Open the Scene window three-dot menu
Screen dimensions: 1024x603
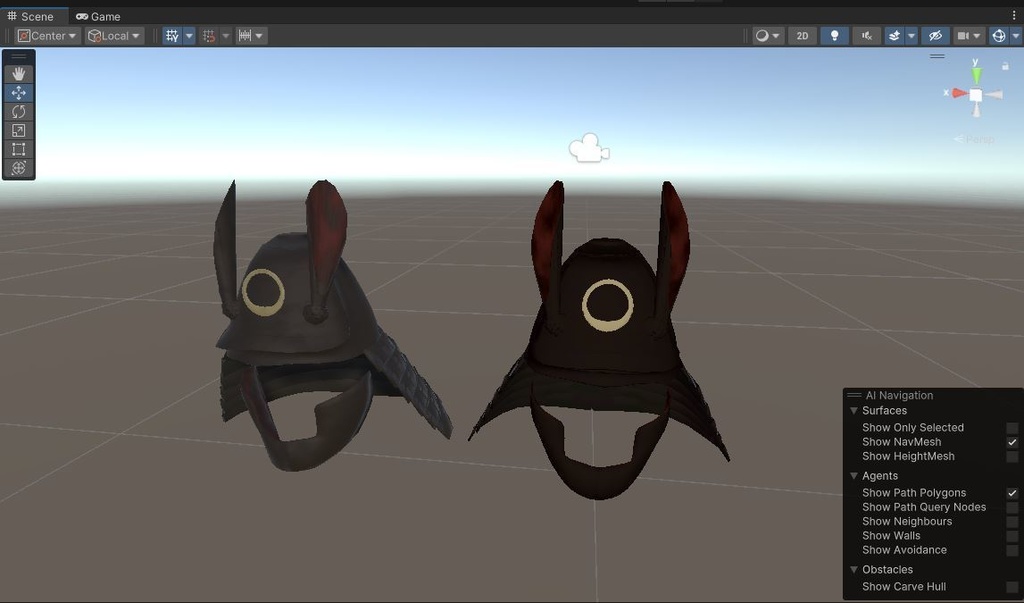[1014, 15]
